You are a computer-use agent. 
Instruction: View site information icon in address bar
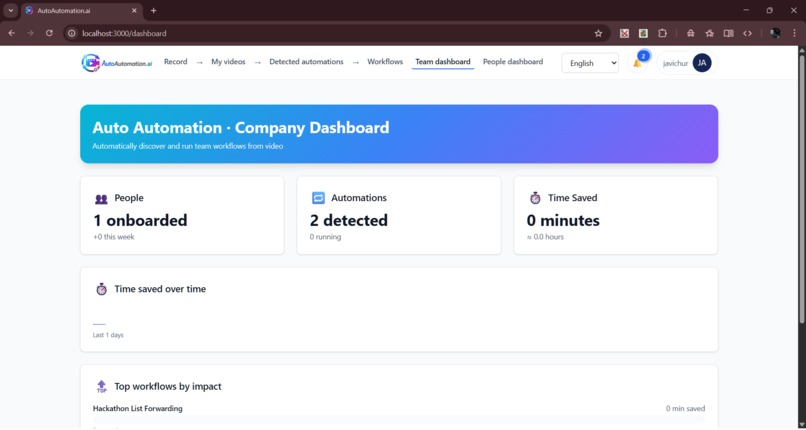72,33
